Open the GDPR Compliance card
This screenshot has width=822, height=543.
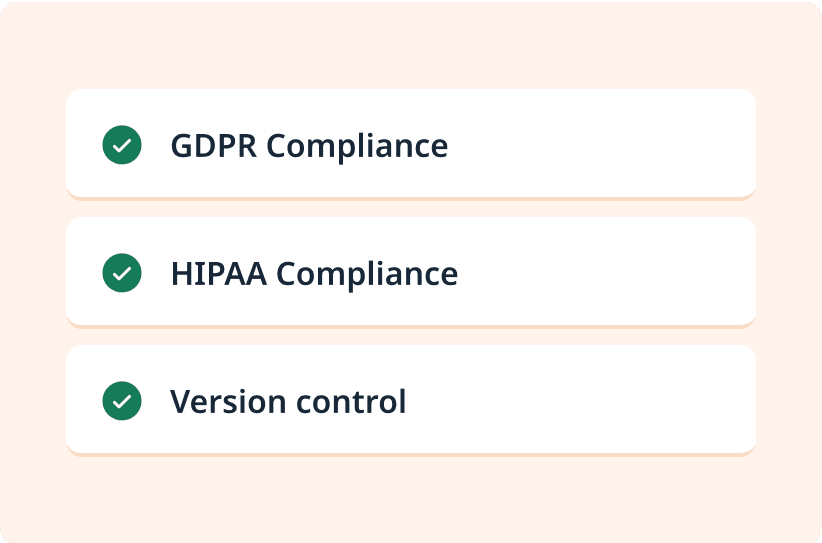[411, 144]
